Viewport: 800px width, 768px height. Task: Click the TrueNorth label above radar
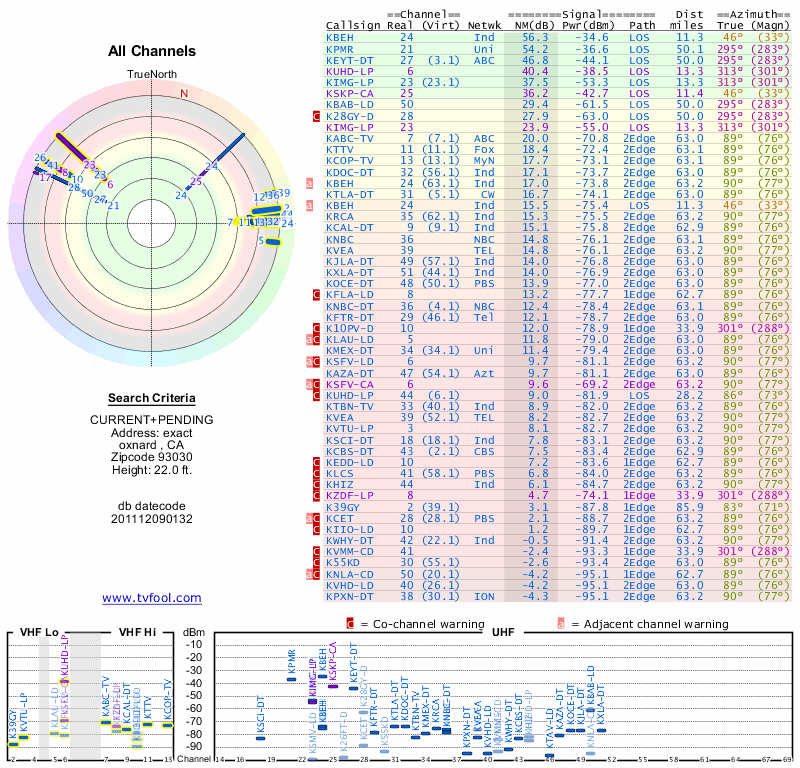[x=152, y=75]
